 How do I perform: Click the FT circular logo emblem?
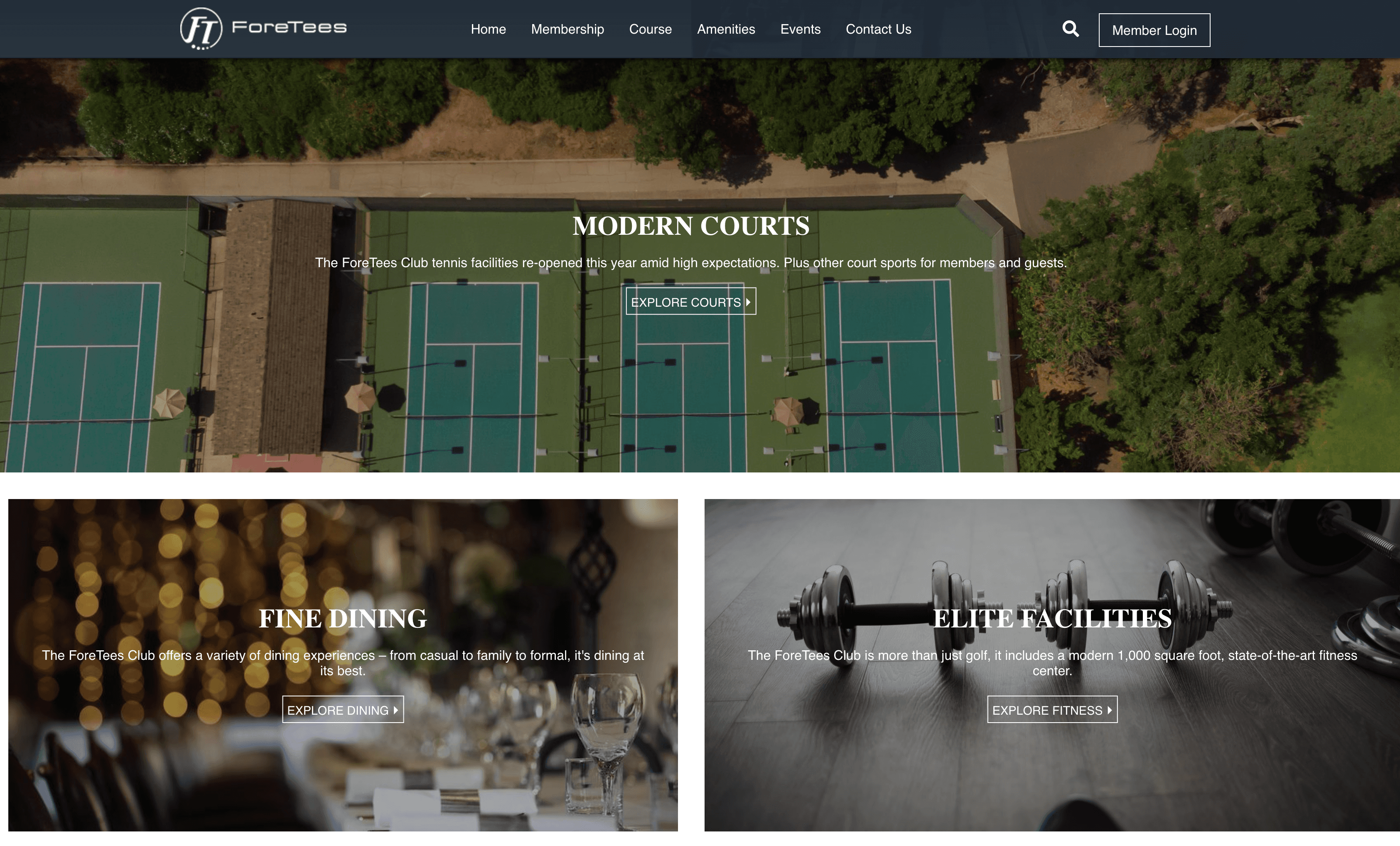(201, 28)
